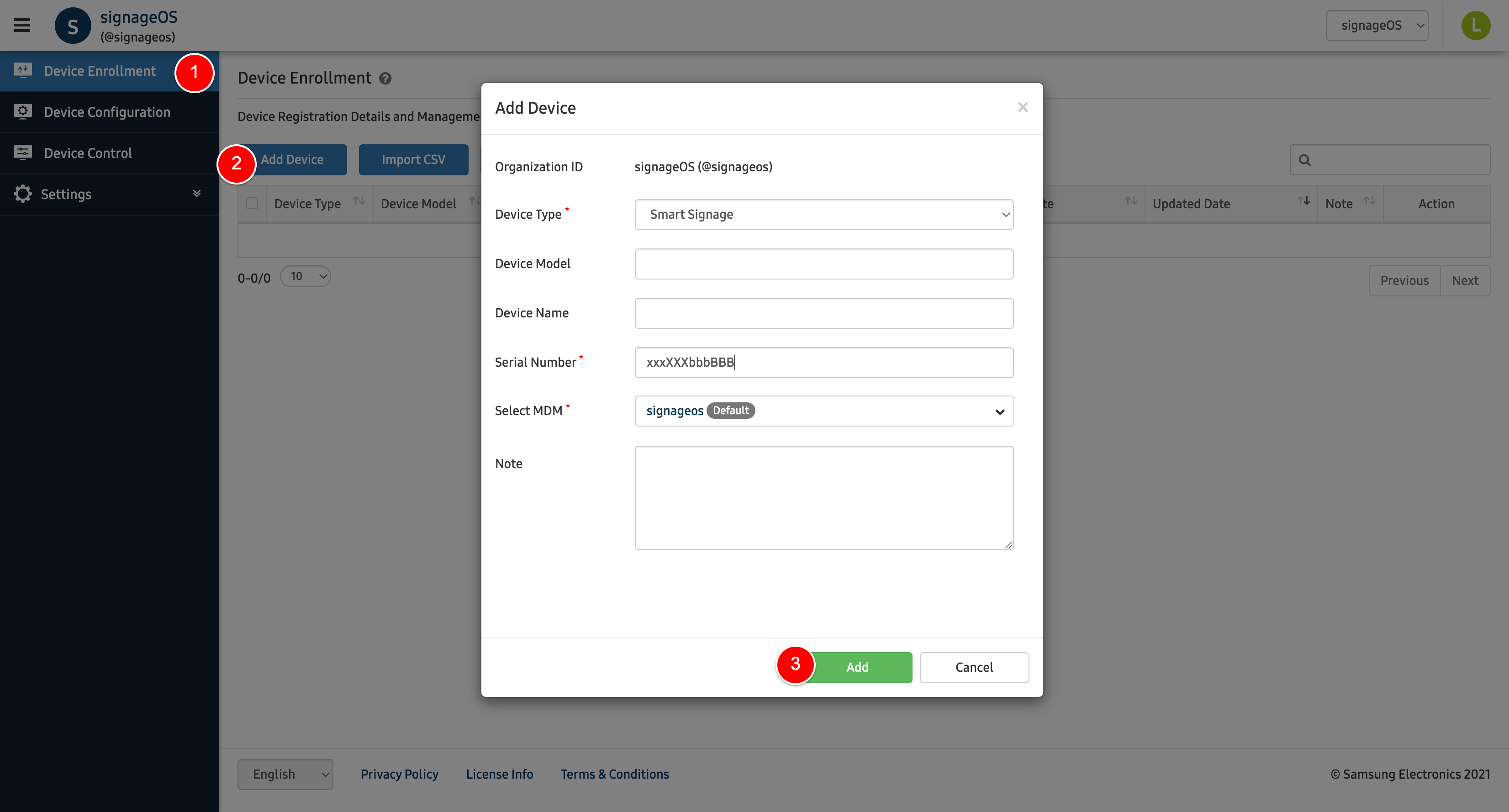Image resolution: width=1509 pixels, height=812 pixels.
Task: Open the Device Type Smart Signage dropdown
Action: click(x=823, y=215)
